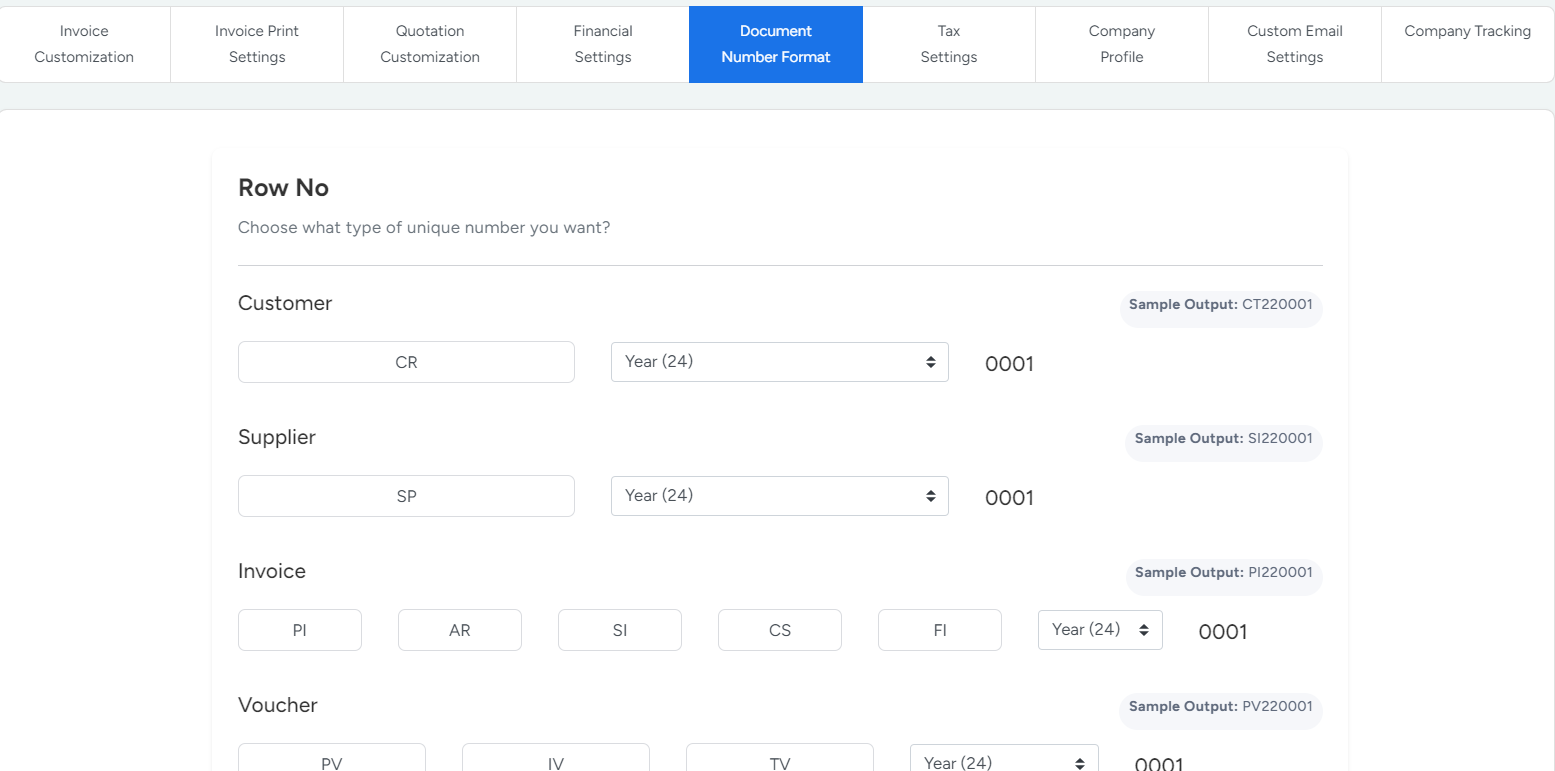Image resolution: width=1555 pixels, height=771 pixels.
Task: Open the Custom Email Settings tab
Action: click(1295, 44)
